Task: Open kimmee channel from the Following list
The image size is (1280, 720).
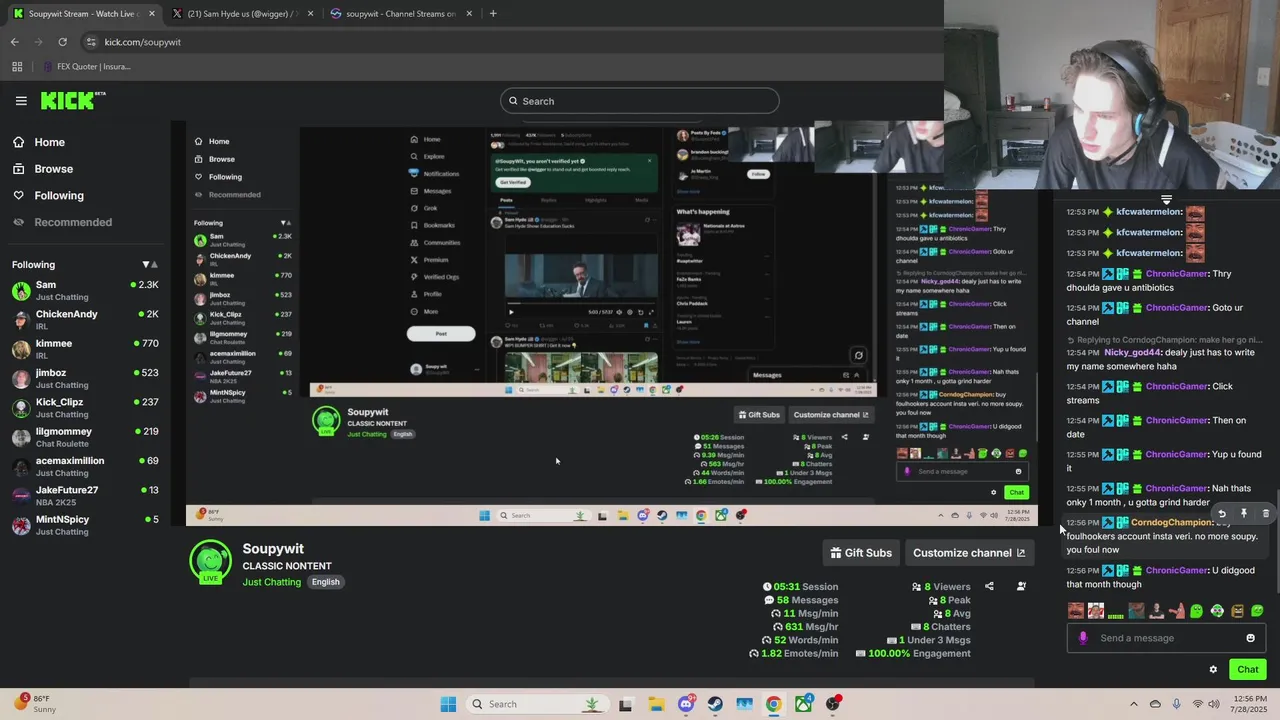Action: 85,349
